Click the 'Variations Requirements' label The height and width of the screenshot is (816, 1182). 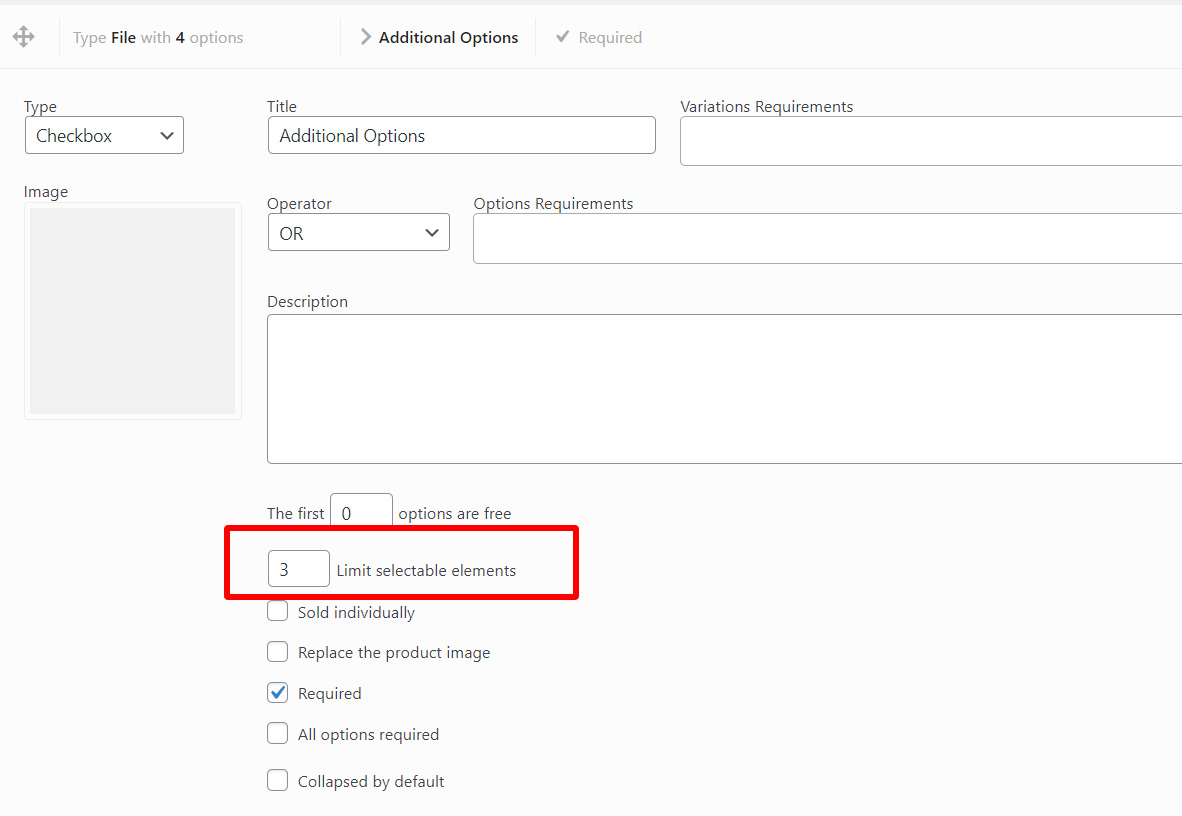click(x=767, y=107)
